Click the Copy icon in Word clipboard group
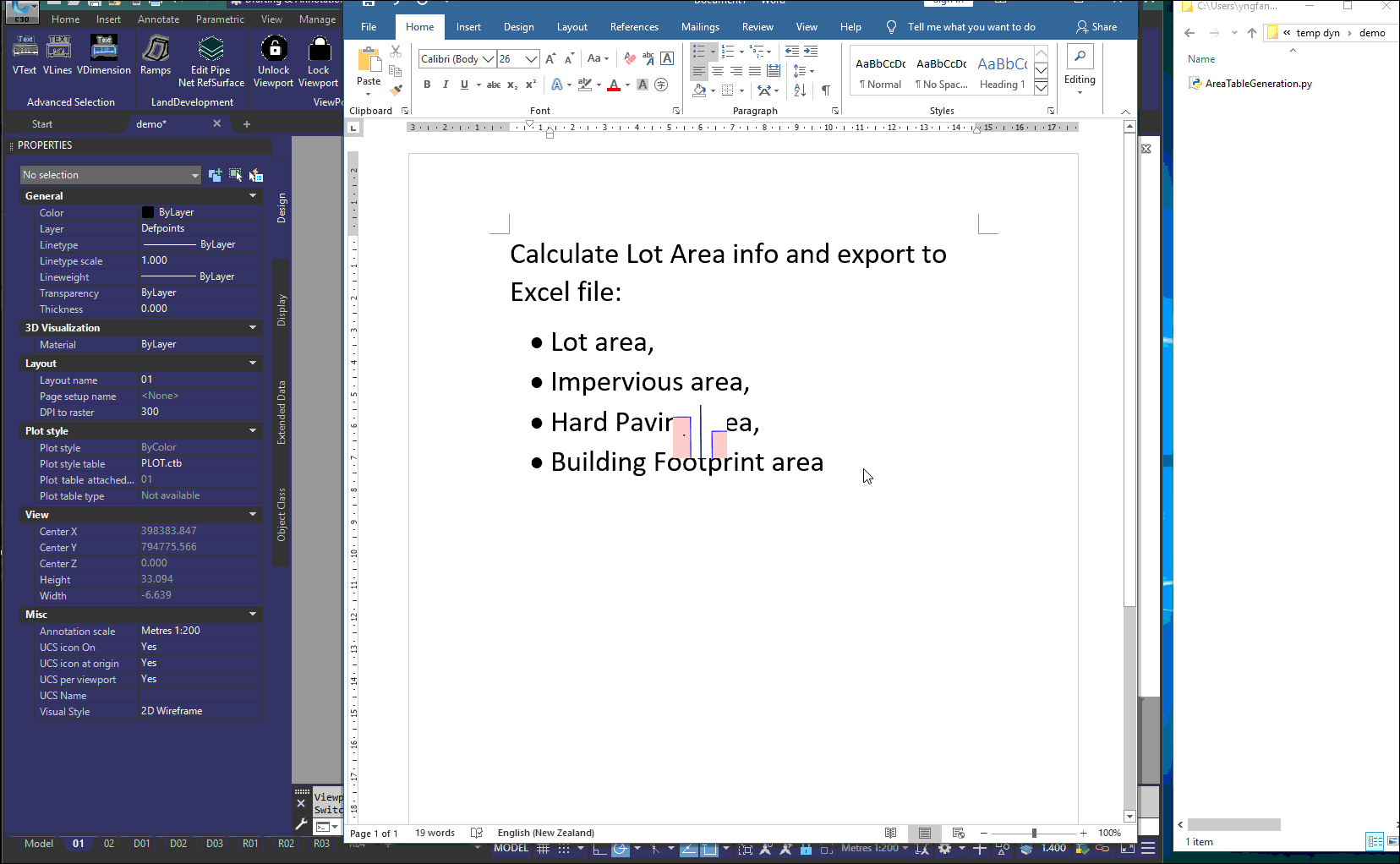This screenshot has width=1400, height=864. (x=396, y=71)
